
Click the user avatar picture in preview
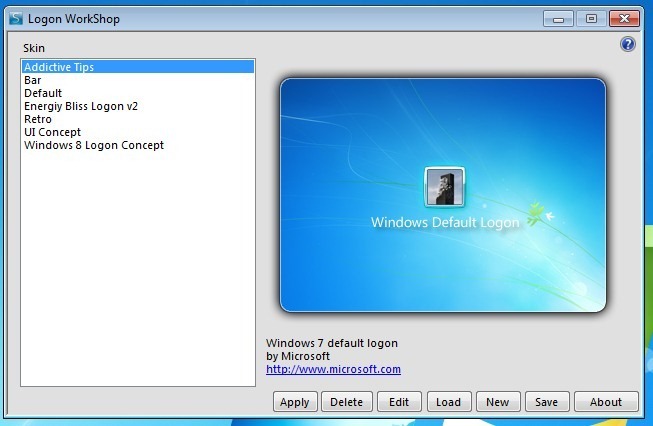(444, 187)
